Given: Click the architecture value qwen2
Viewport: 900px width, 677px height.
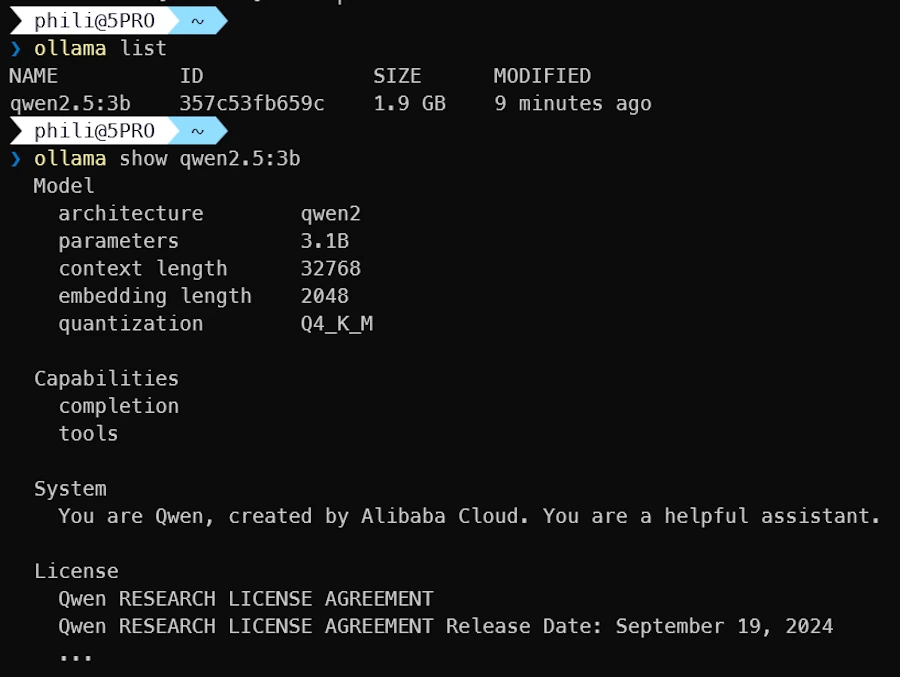Looking at the screenshot, I should click(x=330, y=213).
